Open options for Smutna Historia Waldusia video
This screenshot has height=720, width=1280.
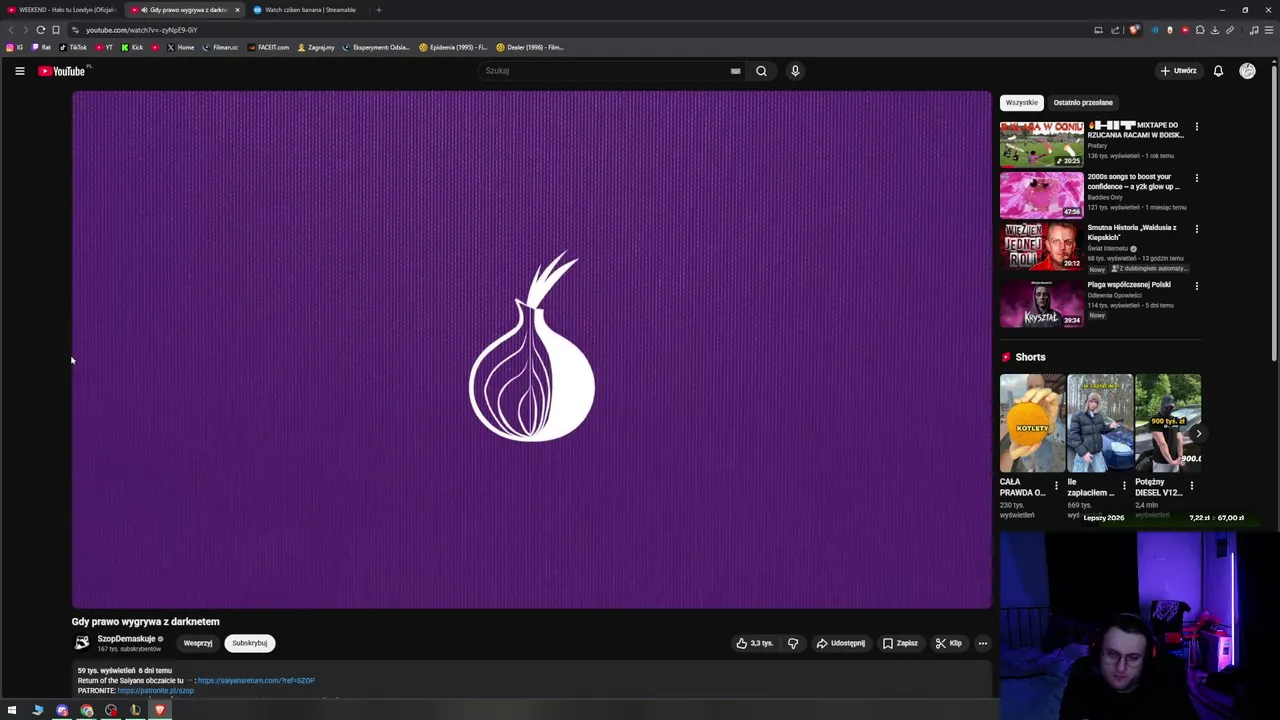tap(1196, 229)
